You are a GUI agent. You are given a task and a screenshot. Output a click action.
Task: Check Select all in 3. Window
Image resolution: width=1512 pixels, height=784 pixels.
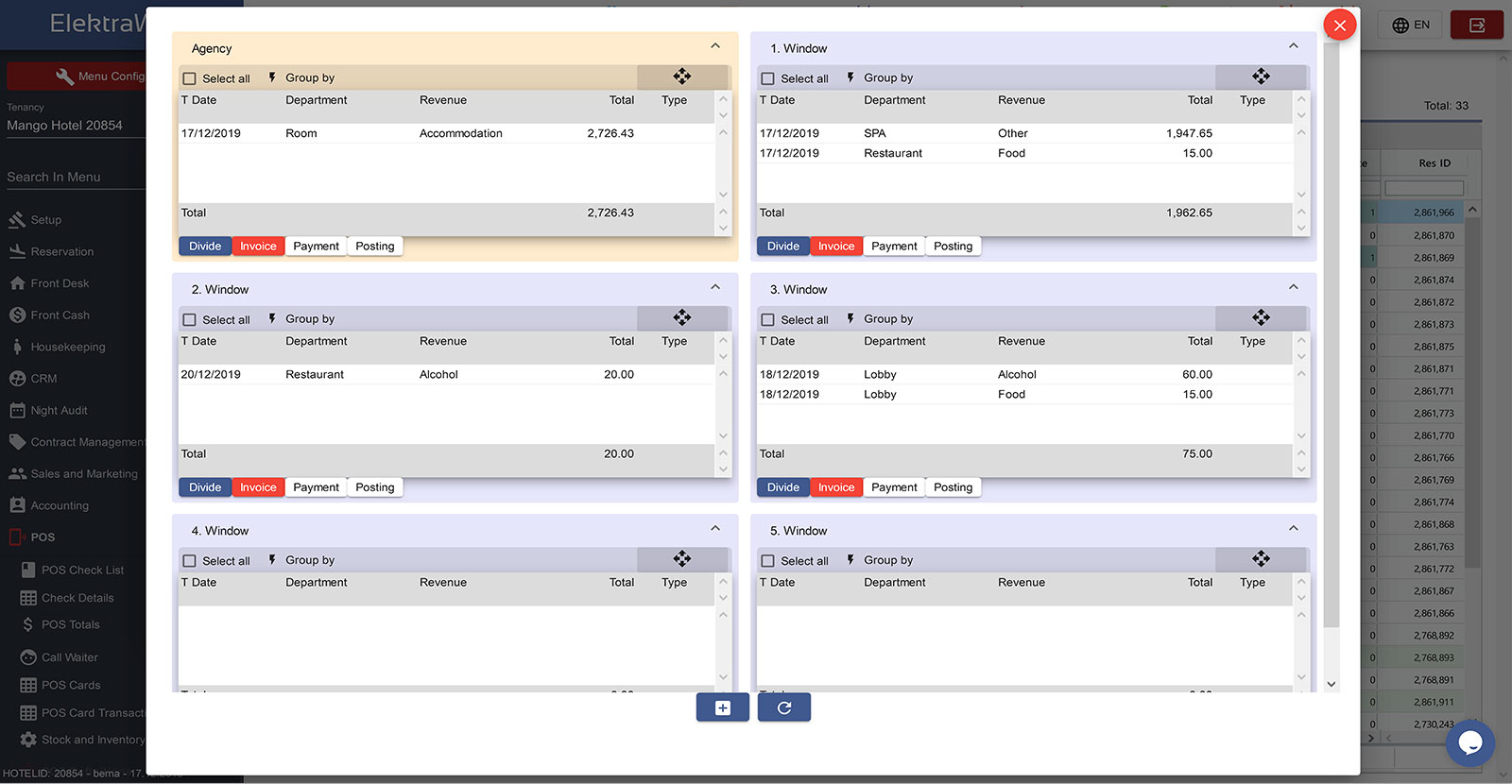click(x=767, y=320)
